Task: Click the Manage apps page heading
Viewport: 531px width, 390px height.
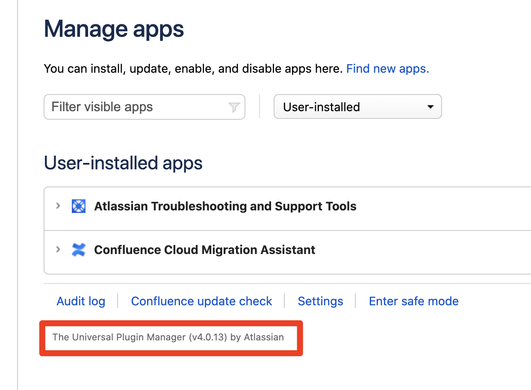Action: tap(114, 29)
